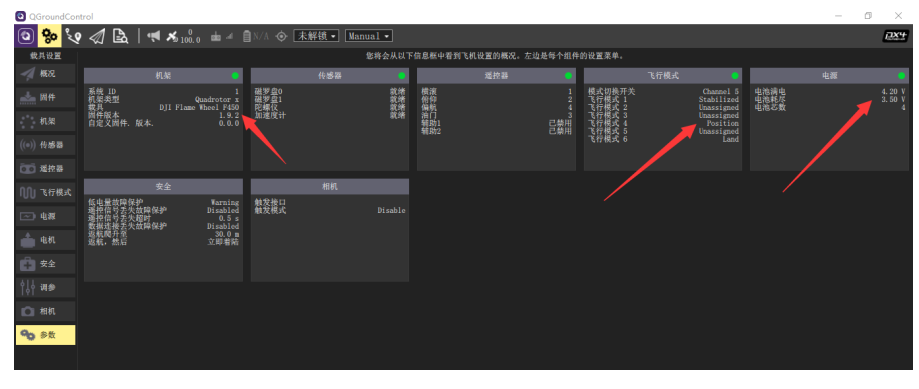Click return altitude value 30.0 m
This screenshot has width=919, height=389.
pyautogui.click(x=227, y=234)
